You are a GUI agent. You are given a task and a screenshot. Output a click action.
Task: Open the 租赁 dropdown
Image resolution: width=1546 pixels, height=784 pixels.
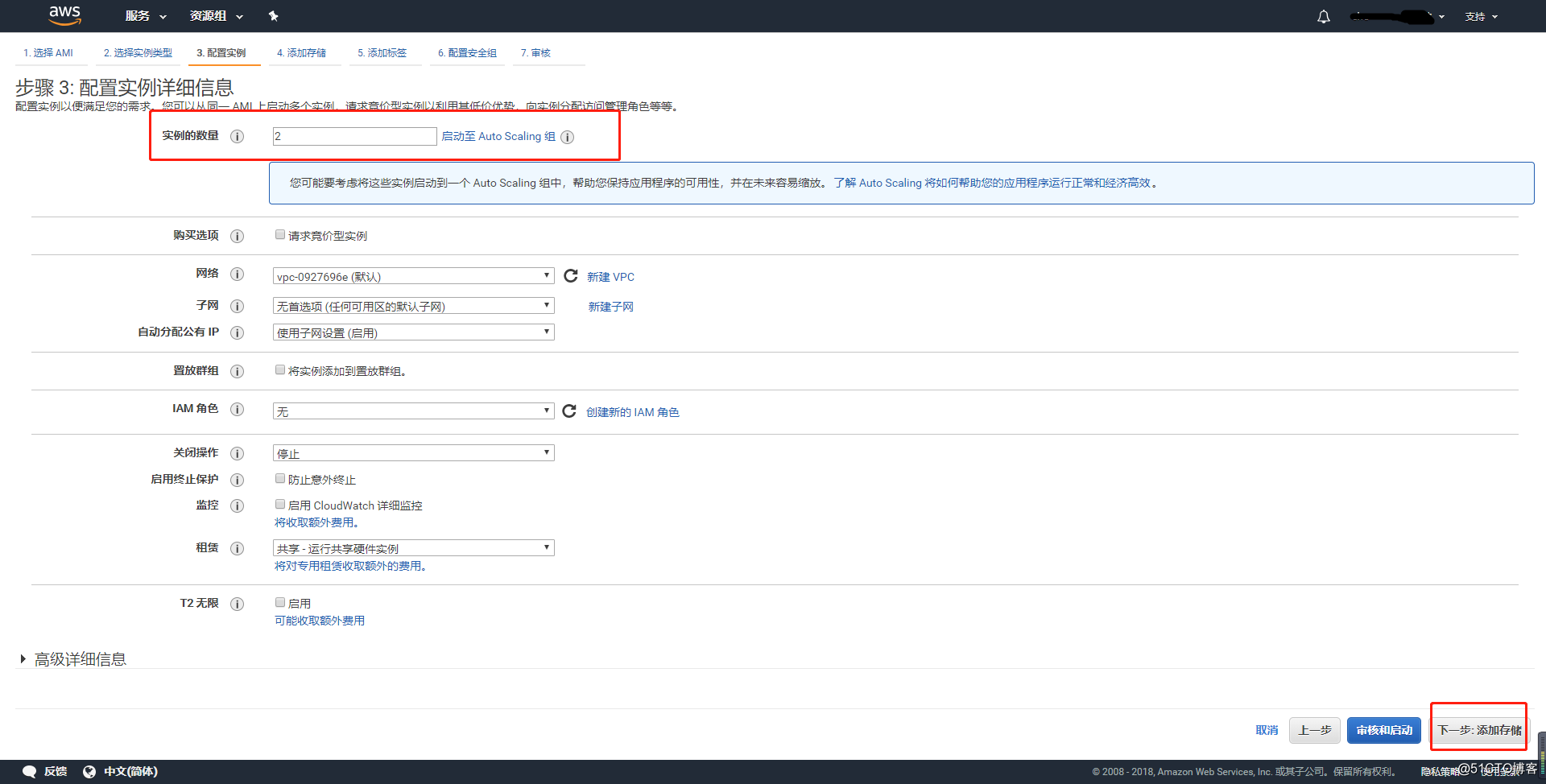point(414,548)
